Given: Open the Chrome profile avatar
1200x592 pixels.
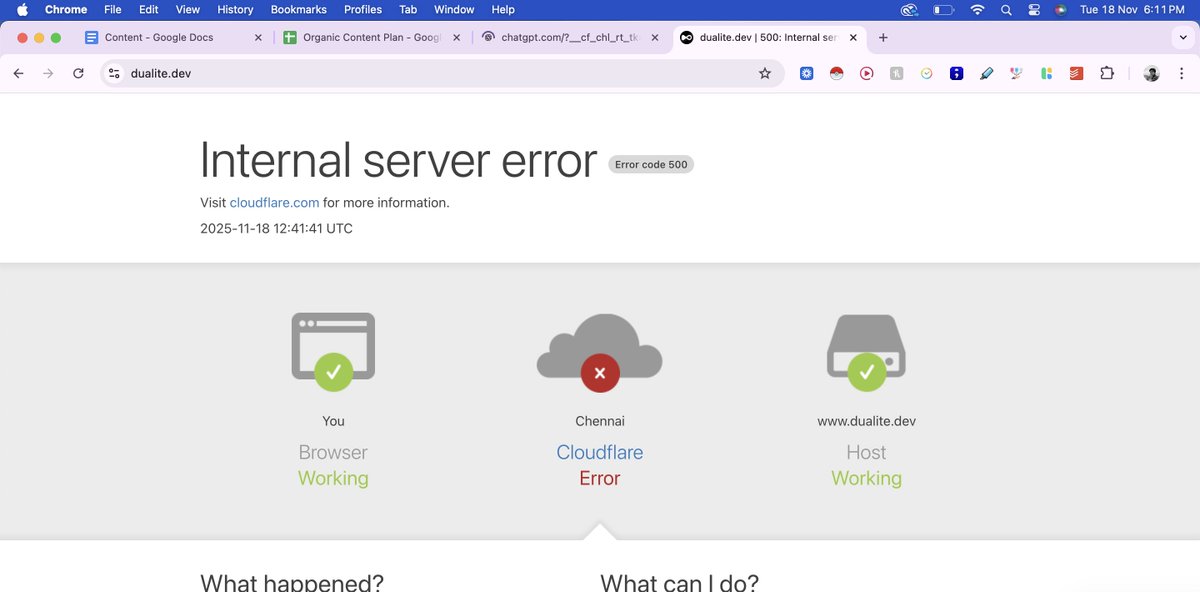Looking at the screenshot, I should (1152, 73).
